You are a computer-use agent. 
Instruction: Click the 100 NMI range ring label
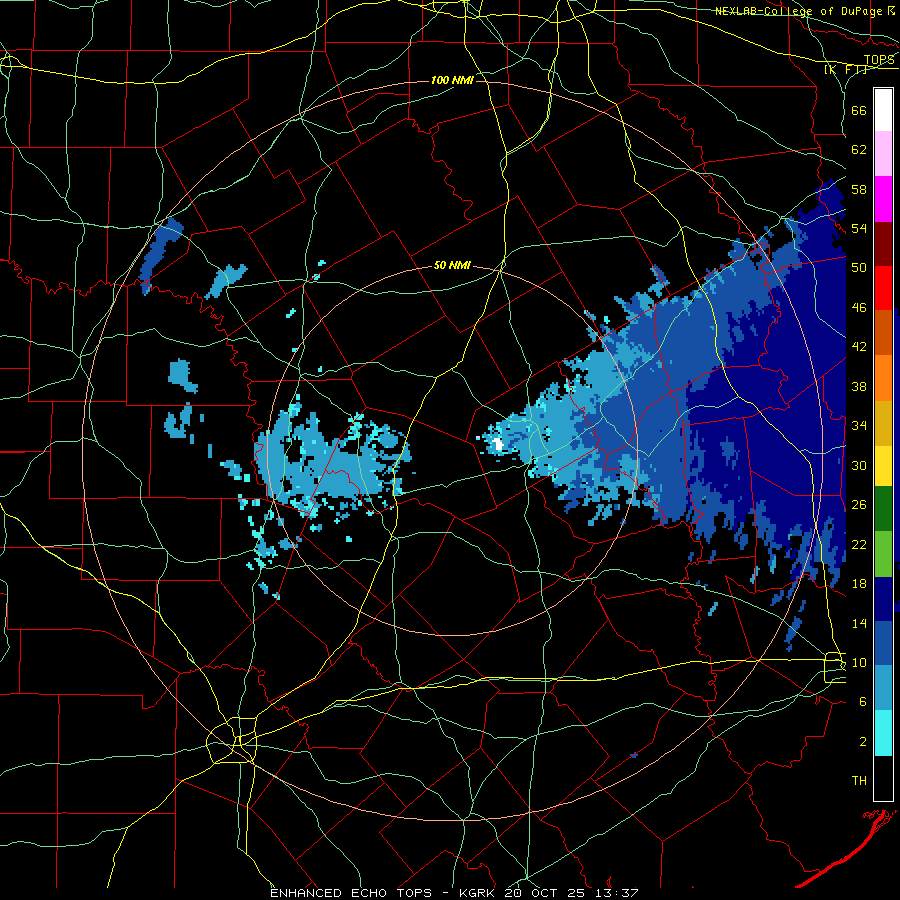(x=452, y=80)
